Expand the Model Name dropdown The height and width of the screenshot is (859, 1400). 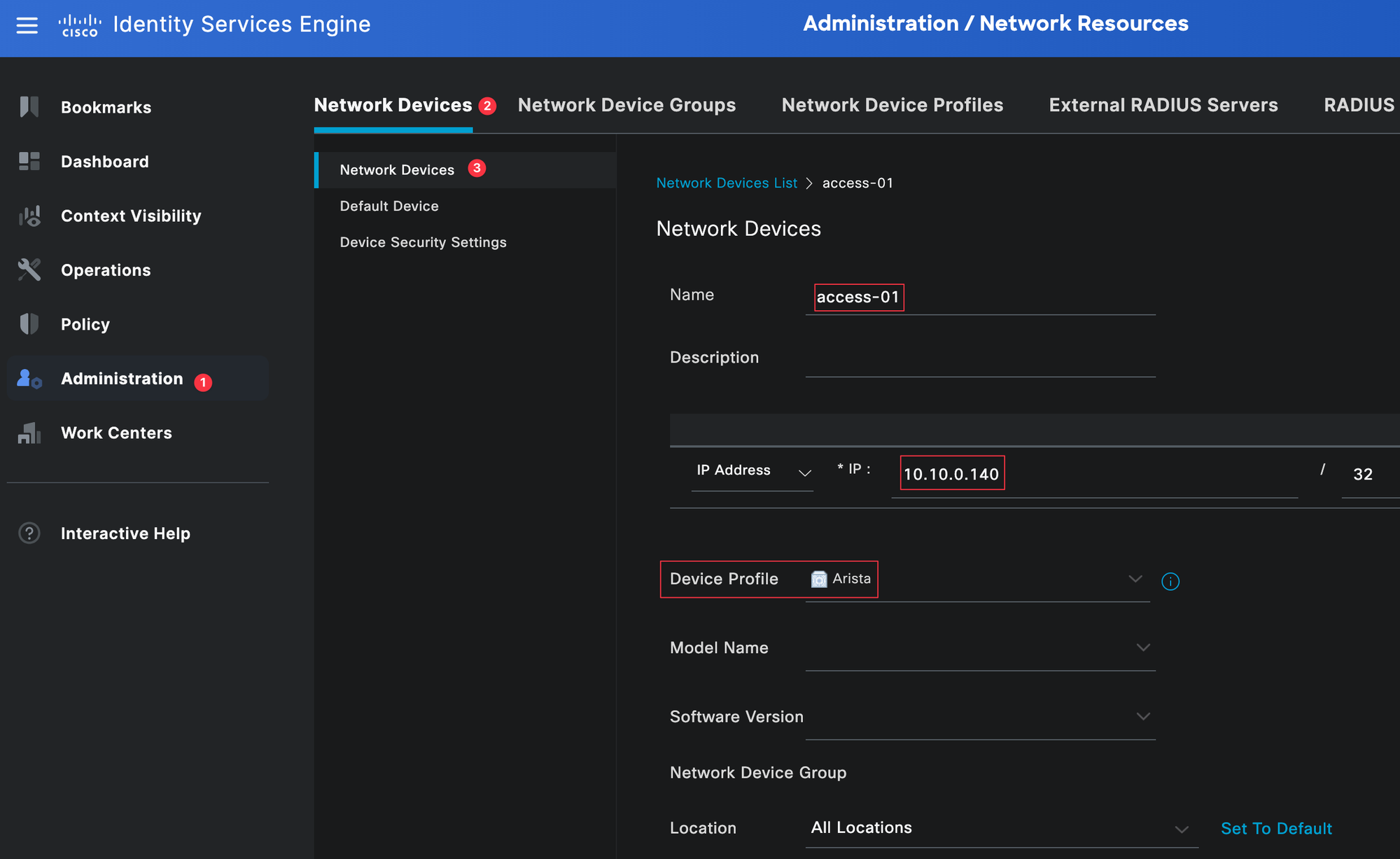click(1143, 648)
